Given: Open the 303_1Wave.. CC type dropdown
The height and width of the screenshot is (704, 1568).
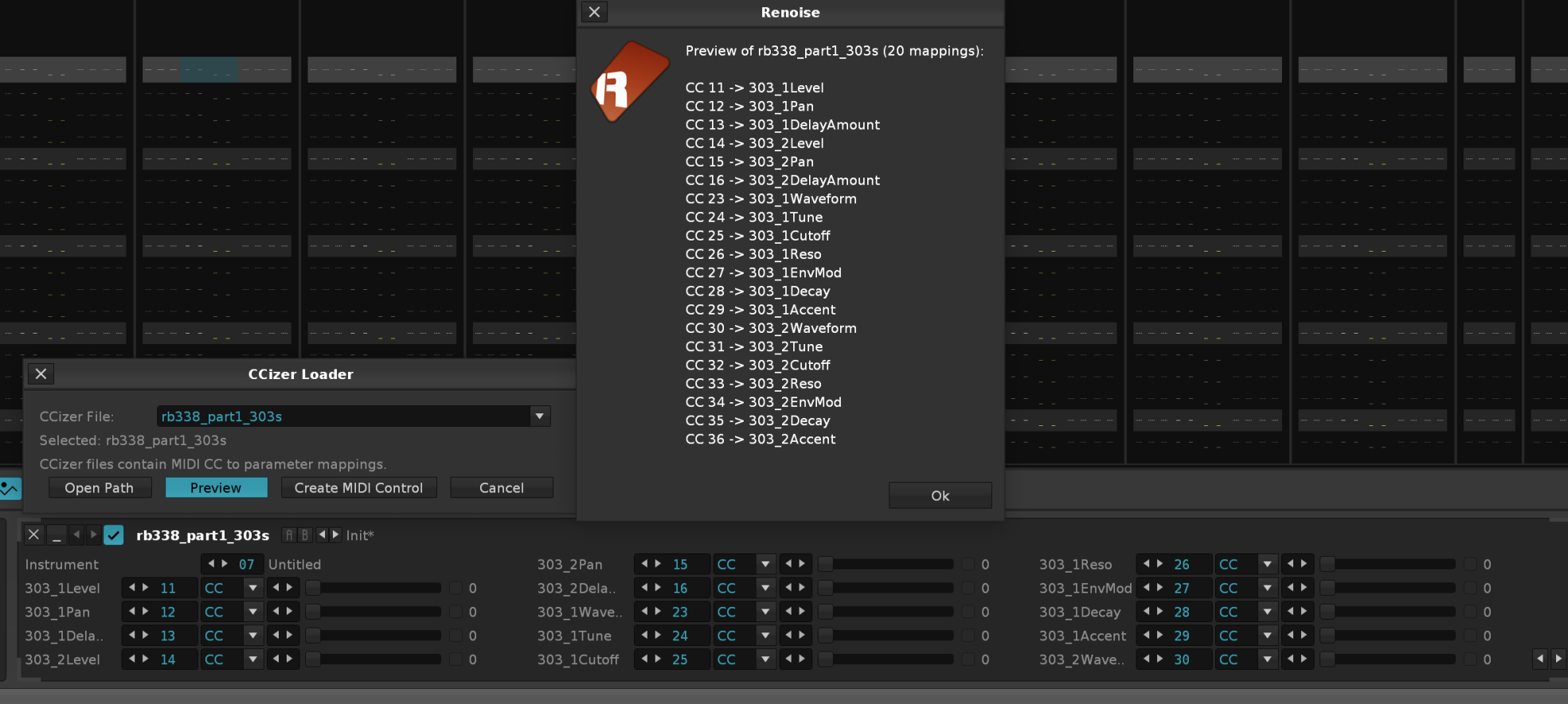Looking at the screenshot, I should pos(765,612).
